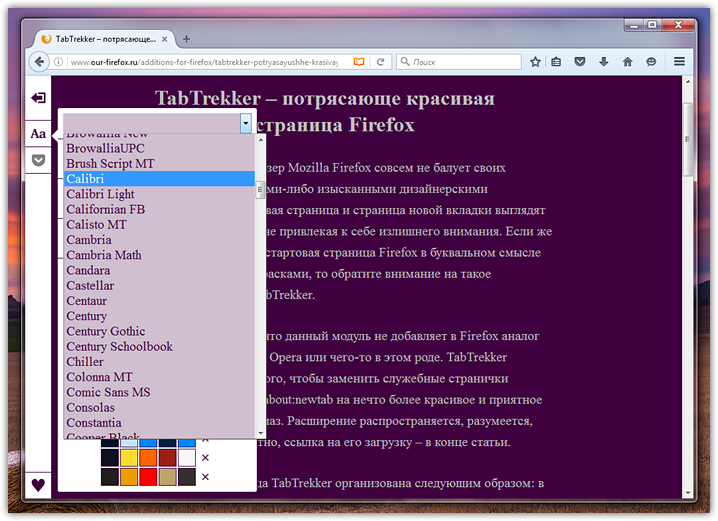Select Centaur from the list
This screenshot has height=521, width=718.
point(159,301)
